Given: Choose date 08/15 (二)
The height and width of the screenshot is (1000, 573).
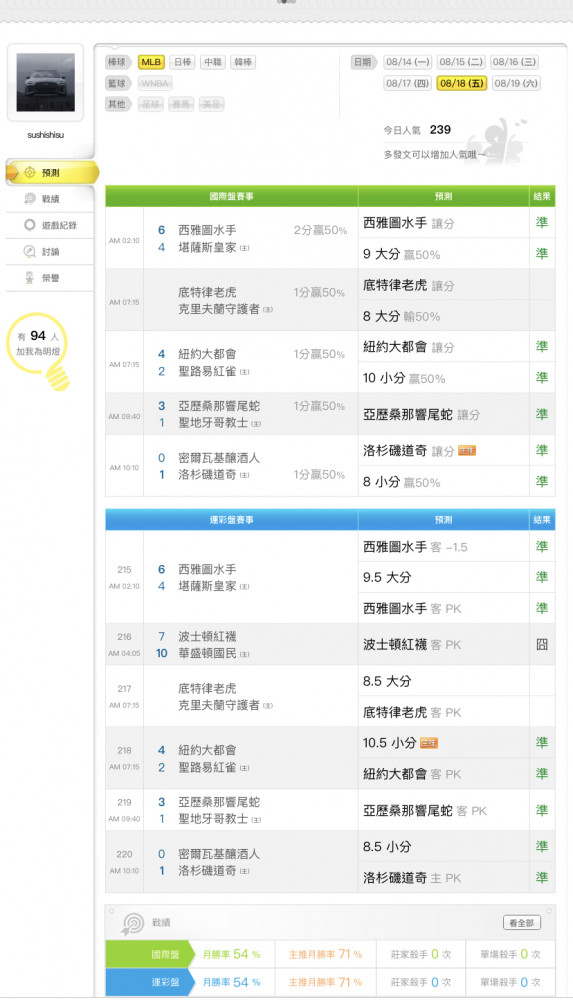Looking at the screenshot, I should [x=461, y=62].
